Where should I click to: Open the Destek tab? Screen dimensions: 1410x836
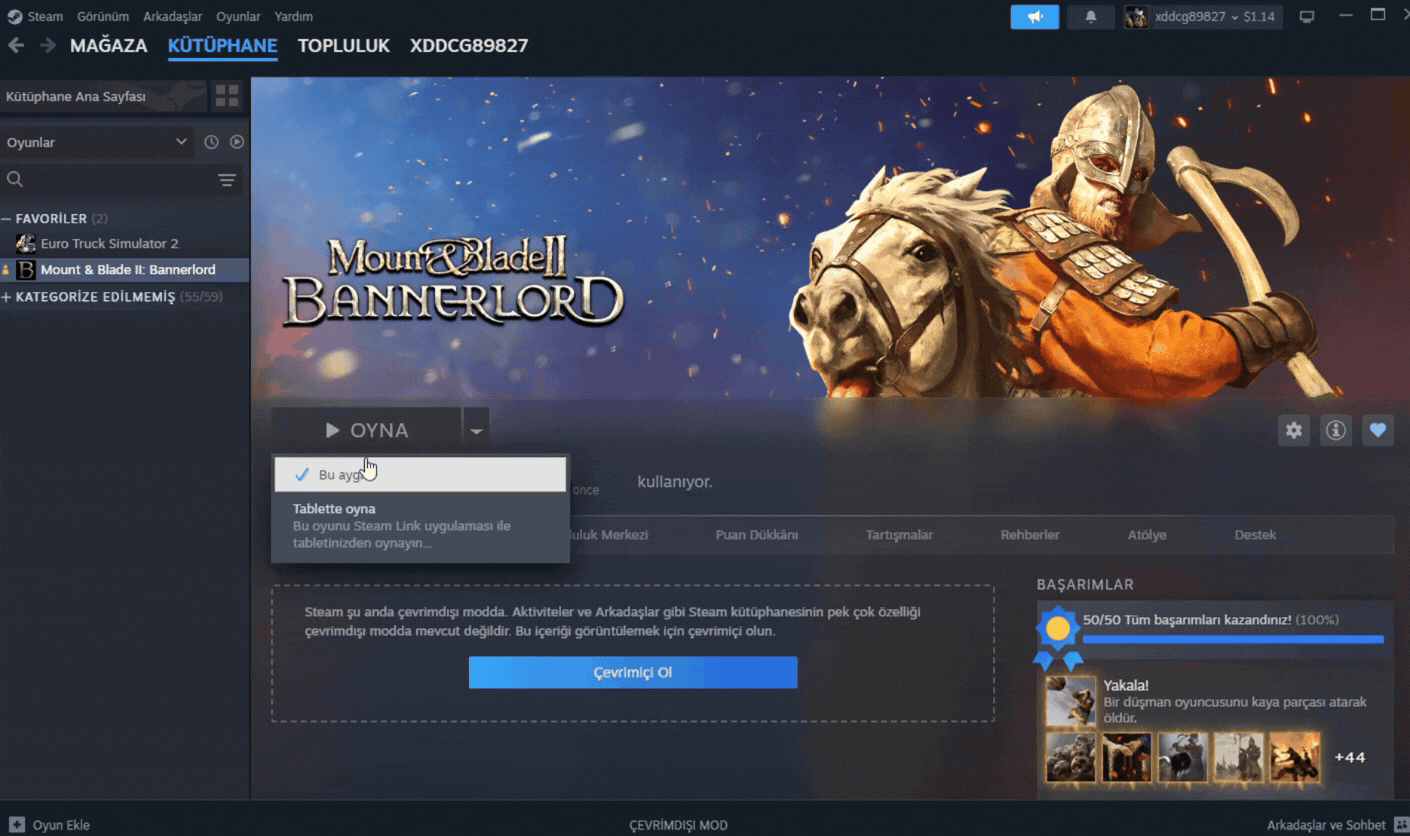pos(1255,535)
